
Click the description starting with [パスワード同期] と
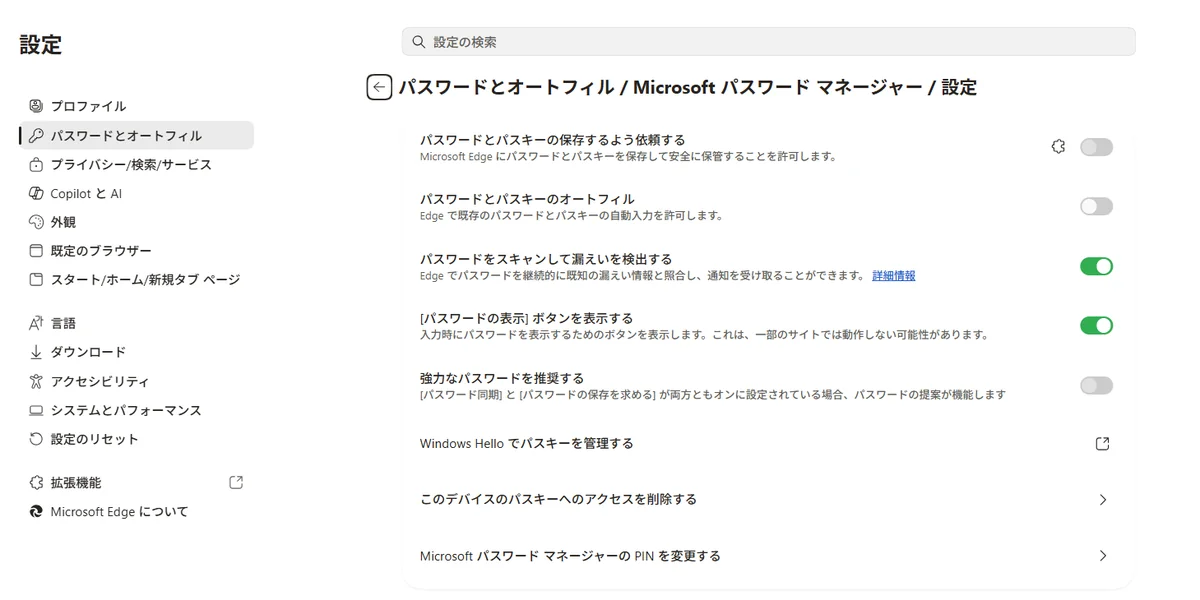[x=712, y=395]
